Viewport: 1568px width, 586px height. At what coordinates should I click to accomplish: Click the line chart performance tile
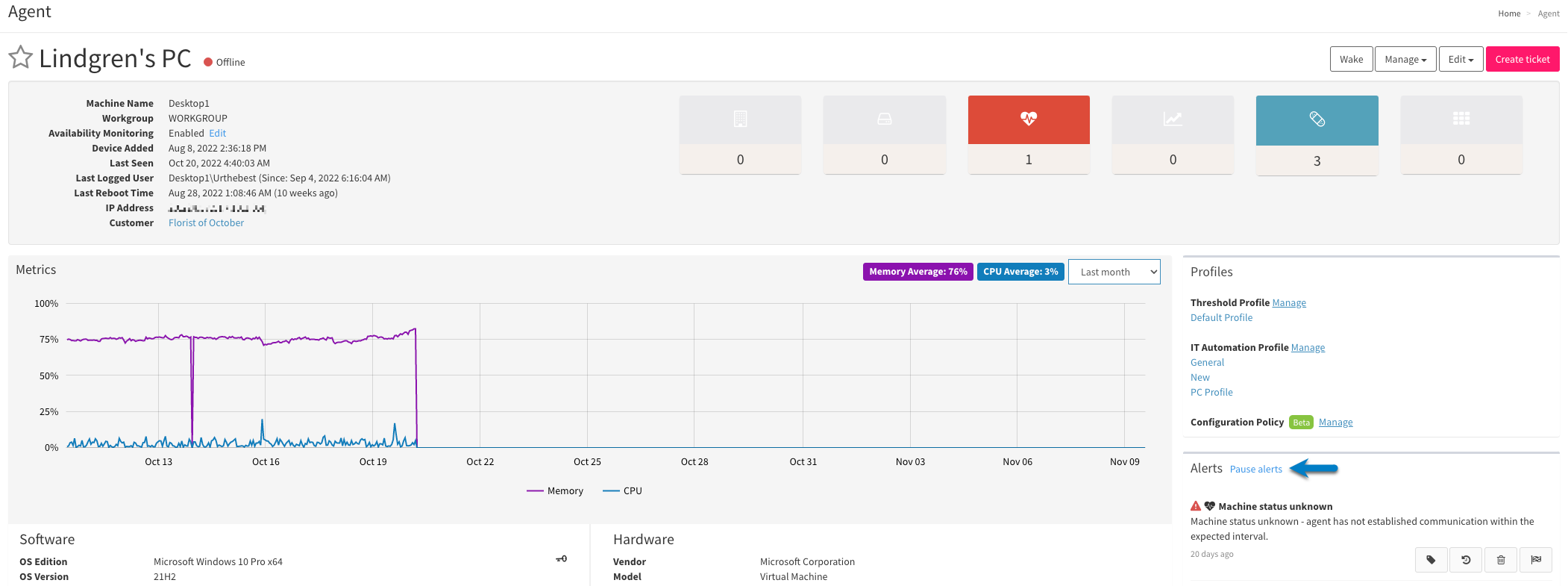tap(1173, 134)
